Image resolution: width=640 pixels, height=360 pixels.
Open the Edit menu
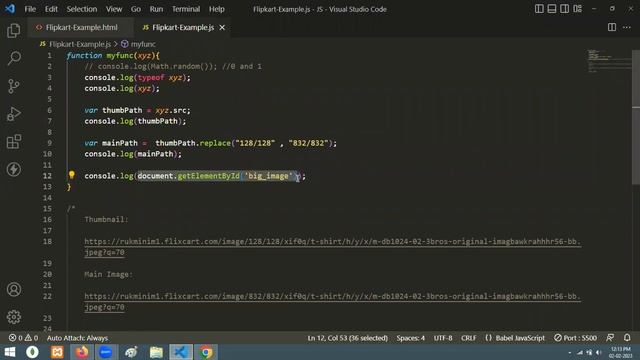(51, 9)
